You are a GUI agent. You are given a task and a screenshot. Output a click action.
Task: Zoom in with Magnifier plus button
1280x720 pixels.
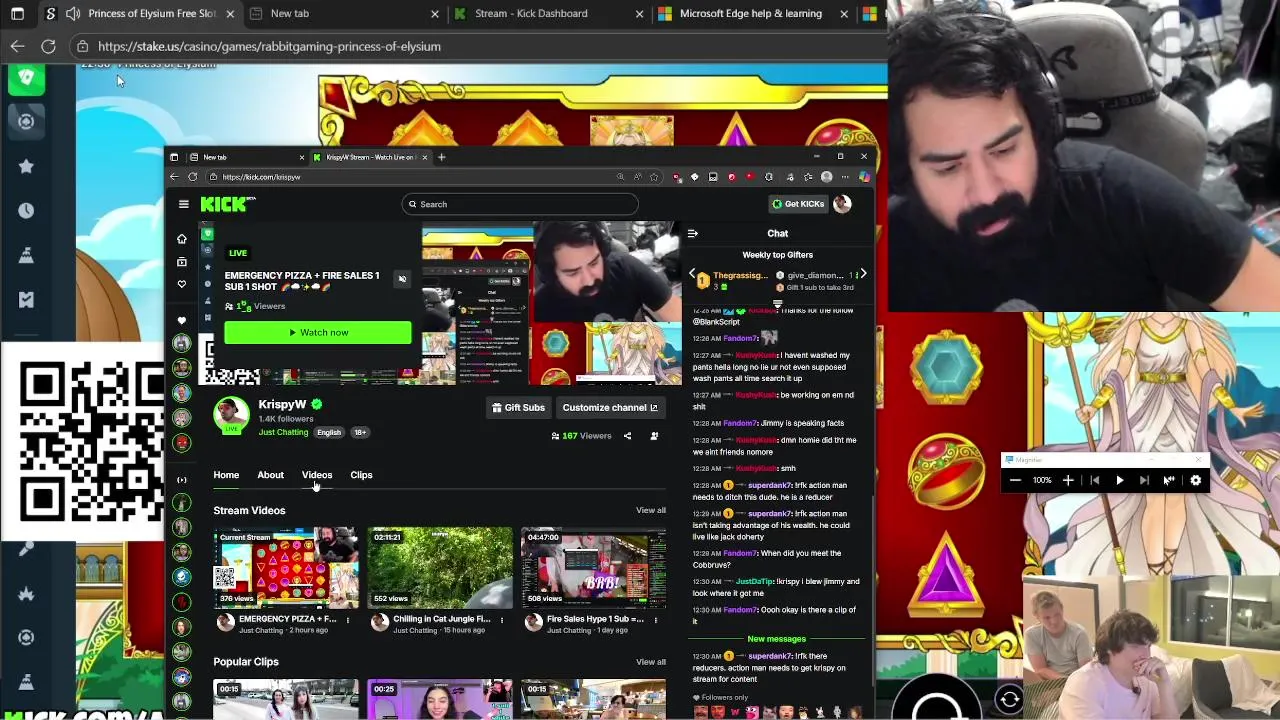pyautogui.click(x=1068, y=481)
